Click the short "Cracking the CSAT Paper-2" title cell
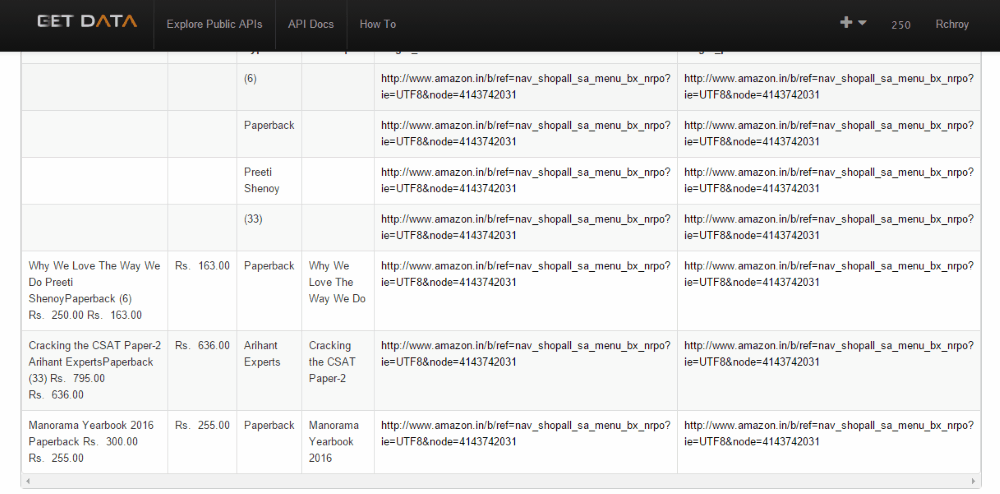 point(338,370)
